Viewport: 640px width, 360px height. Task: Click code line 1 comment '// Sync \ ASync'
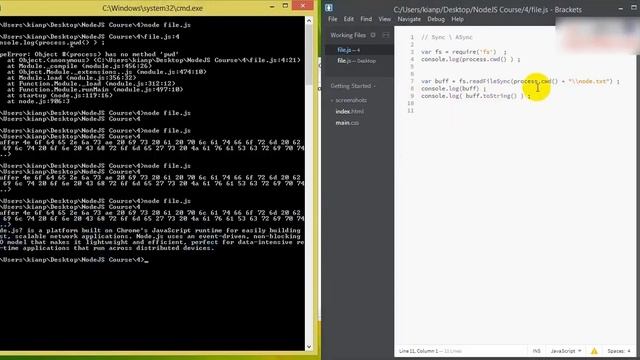tap(447, 37)
